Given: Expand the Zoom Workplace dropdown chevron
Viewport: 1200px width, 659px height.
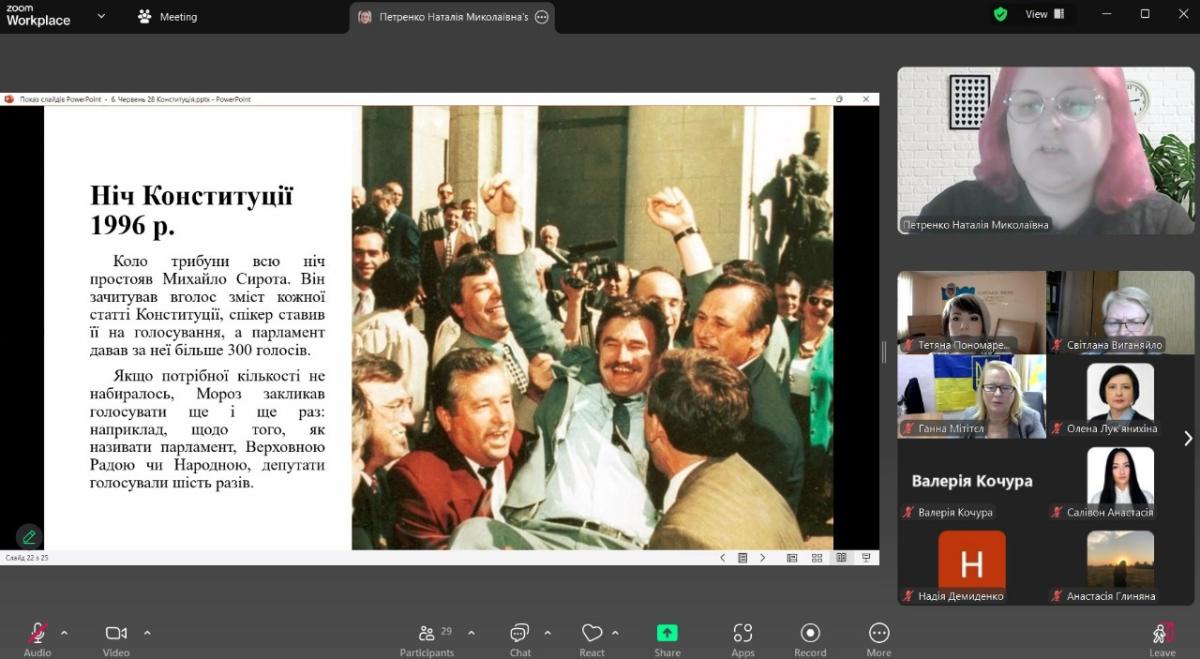Looking at the screenshot, I should tap(101, 16).
